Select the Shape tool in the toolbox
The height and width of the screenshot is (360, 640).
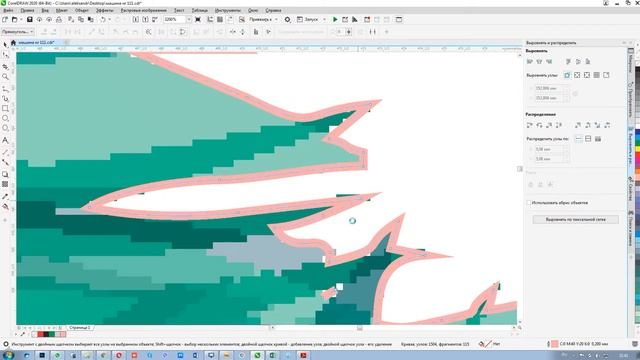(5, 55)
